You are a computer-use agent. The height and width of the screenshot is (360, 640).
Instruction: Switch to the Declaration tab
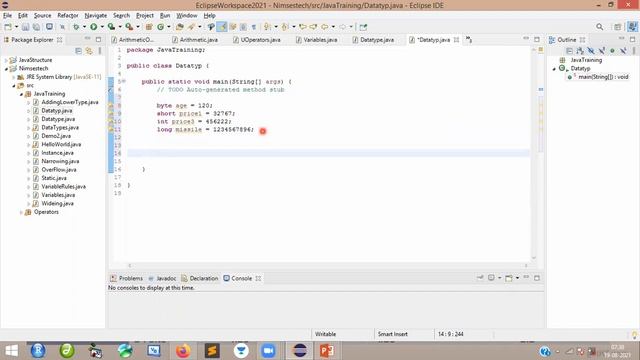coord(200,278)
